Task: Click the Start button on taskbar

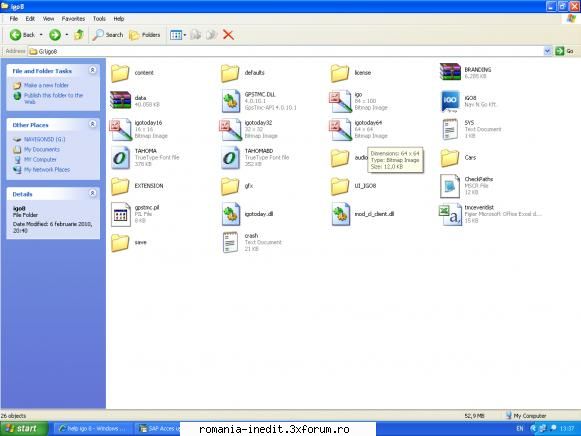Action: pyautogui.click(x=24, y=429)
